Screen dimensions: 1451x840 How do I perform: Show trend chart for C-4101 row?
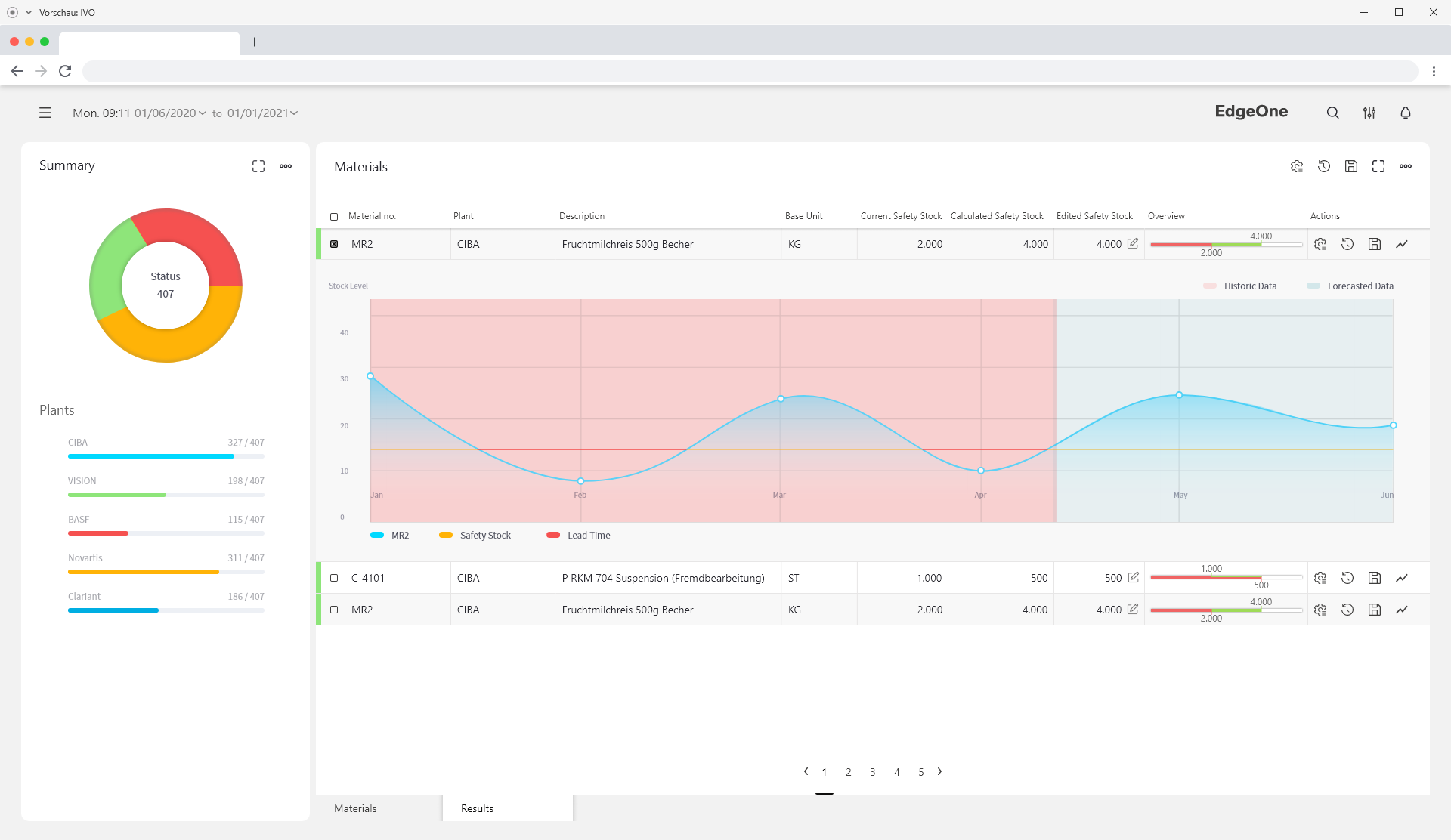[1401, 578]
